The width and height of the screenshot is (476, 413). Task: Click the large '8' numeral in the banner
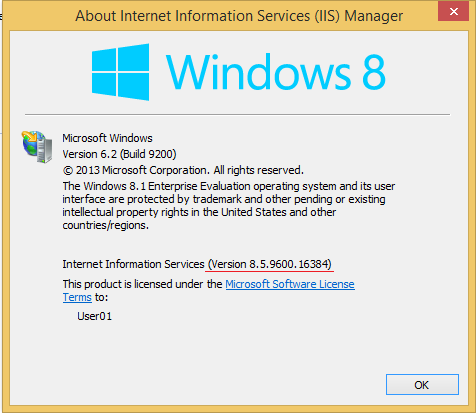point(374,72)
